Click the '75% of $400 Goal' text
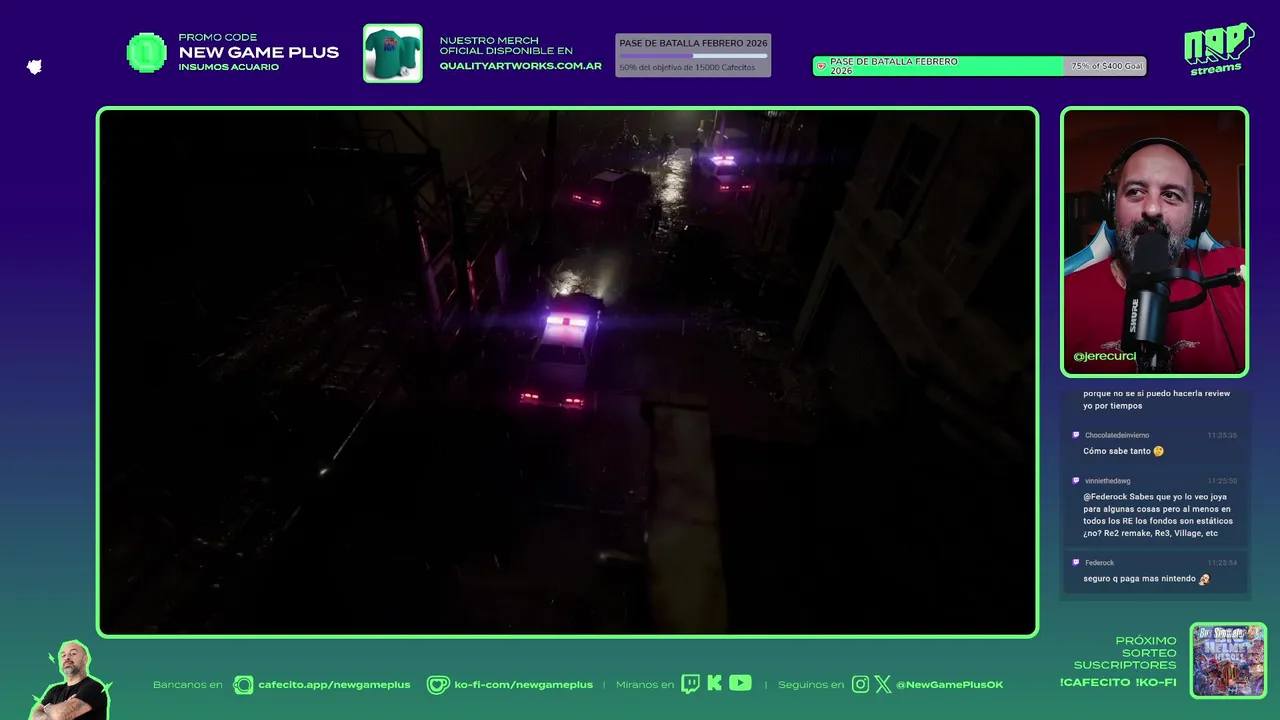 click(x=1107, y=66)
